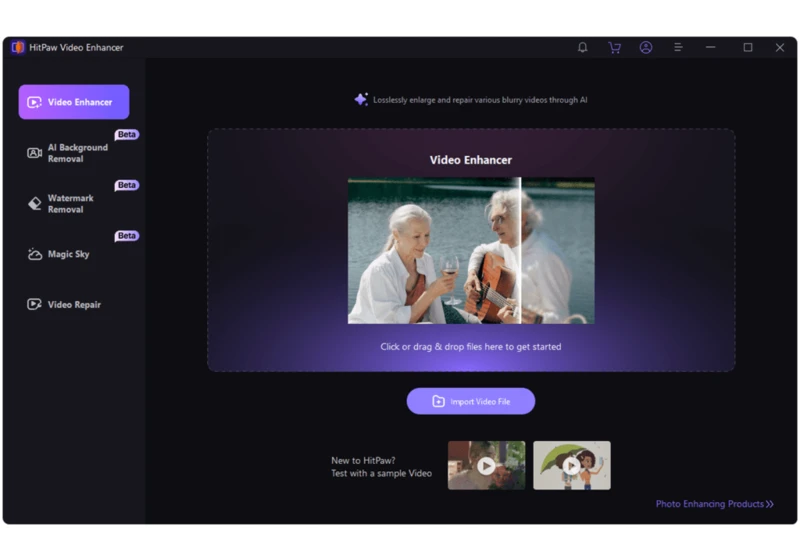Click 'Test with a sample Video' text

point(381,474)
